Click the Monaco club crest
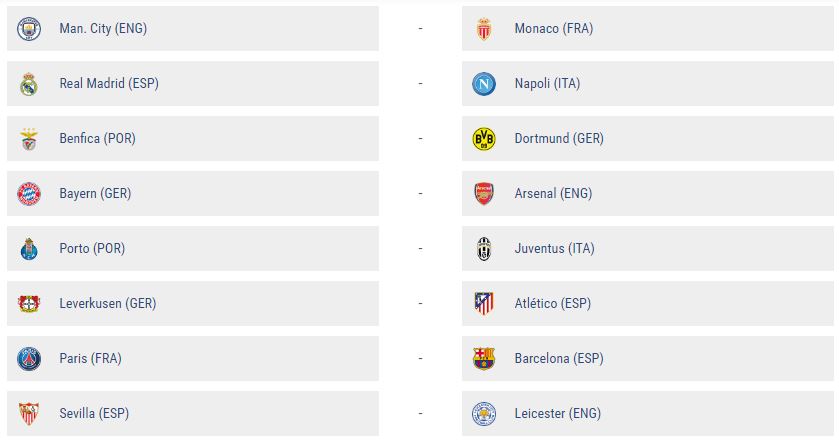This screenshot has width=839, height=441. (484, 29)
